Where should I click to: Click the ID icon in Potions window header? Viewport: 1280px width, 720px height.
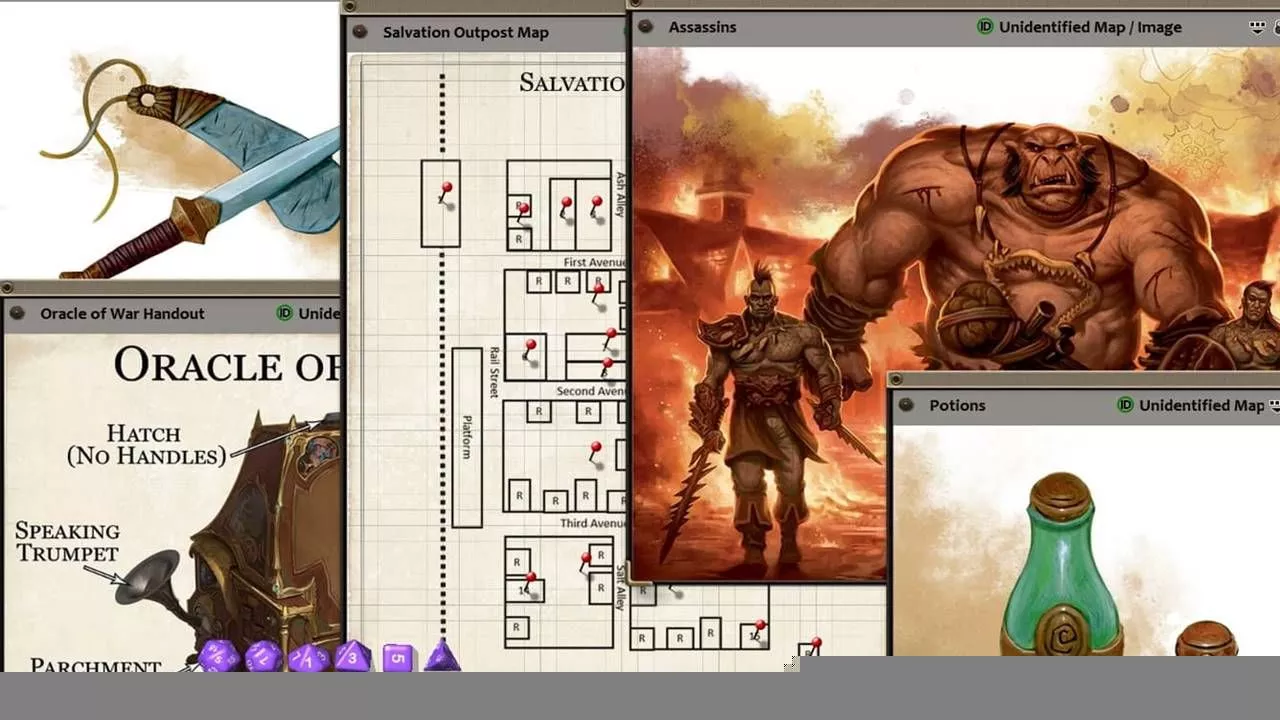click(x=1125, y=405)
